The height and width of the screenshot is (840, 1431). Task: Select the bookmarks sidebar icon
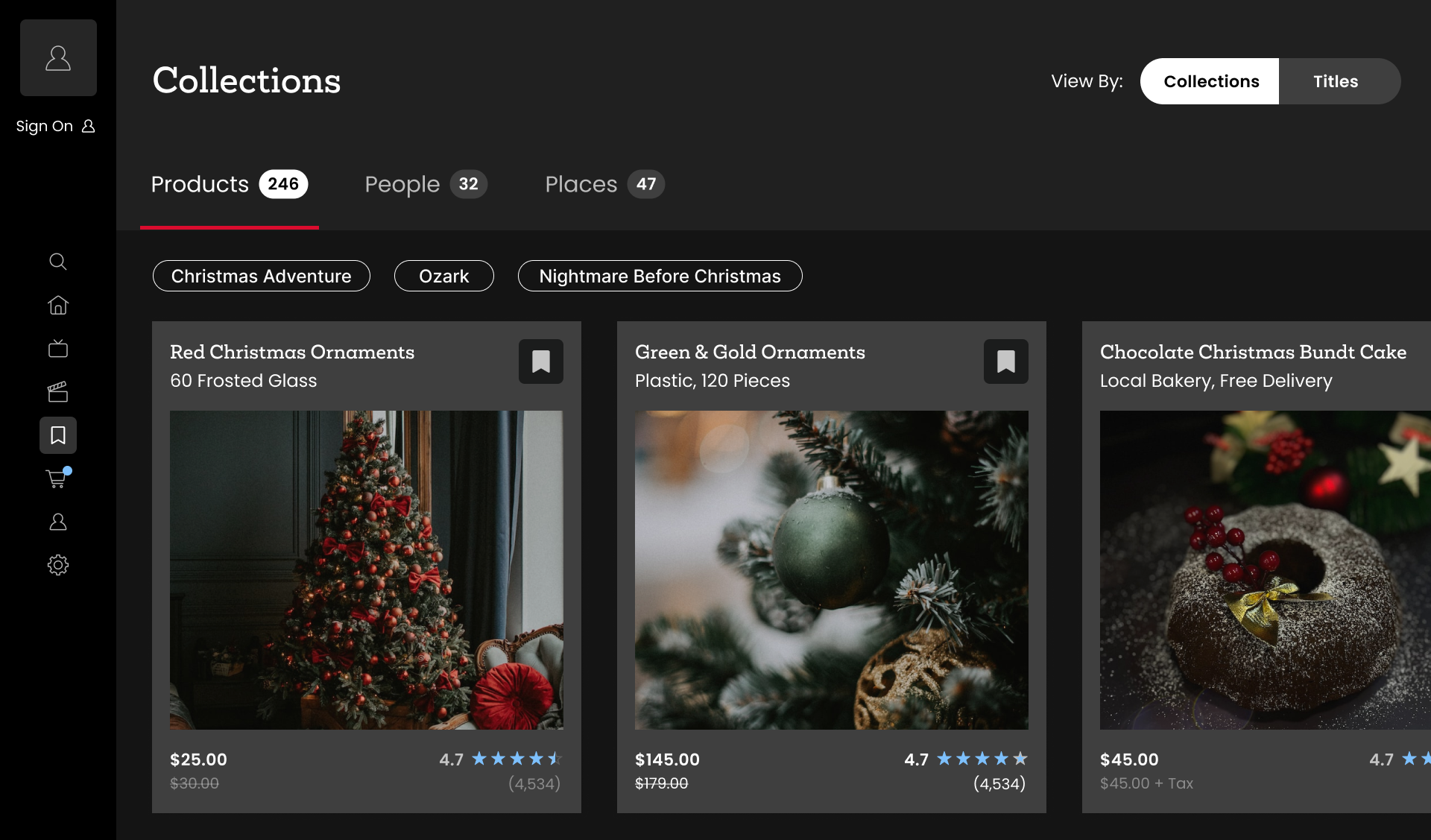coord(58,435)
